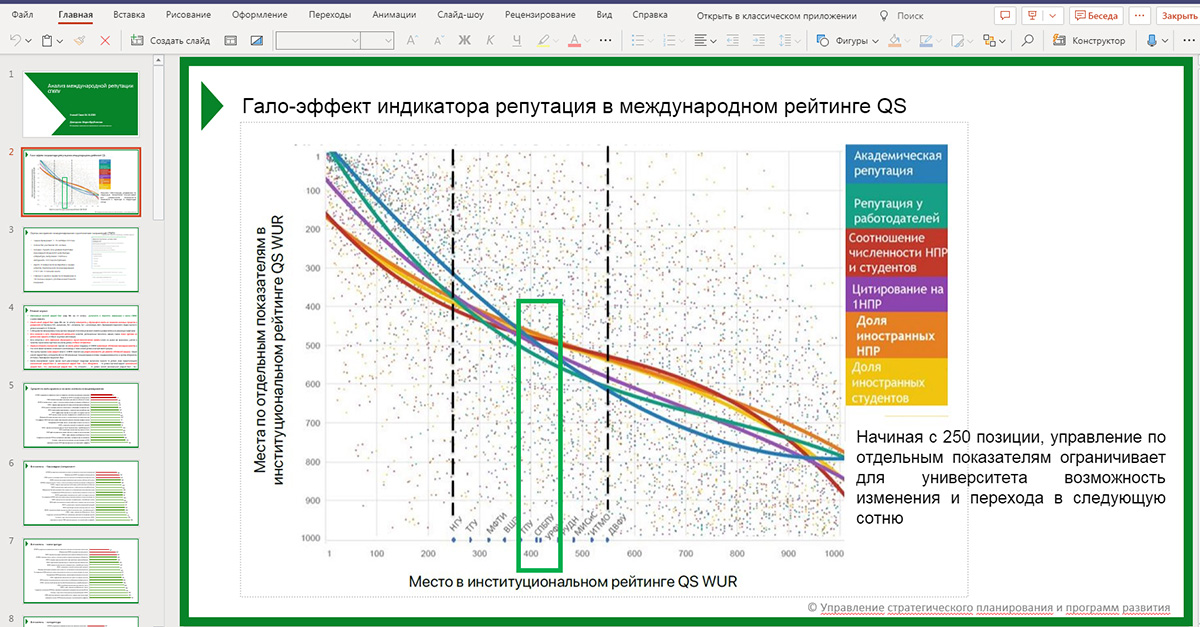Expand the Dictate options arrow
This screenshot has width=1200, height=627.
pos(1166,41)
